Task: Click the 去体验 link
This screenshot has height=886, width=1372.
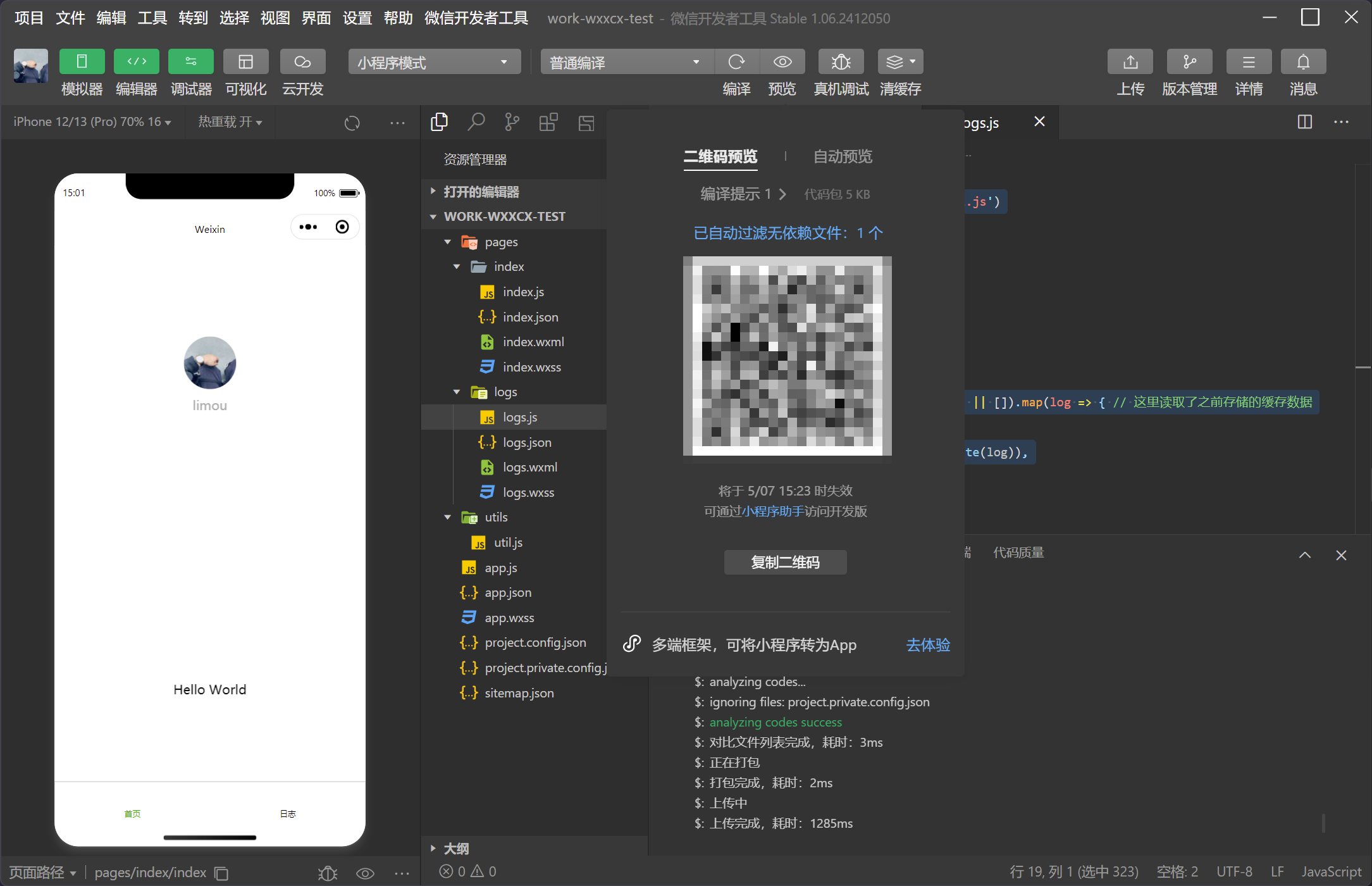Action: coord(927,645)
